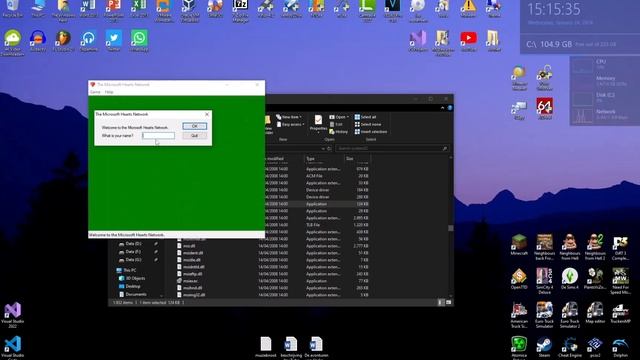Click the Properties icon in the ribbon

tap(318, 124)
